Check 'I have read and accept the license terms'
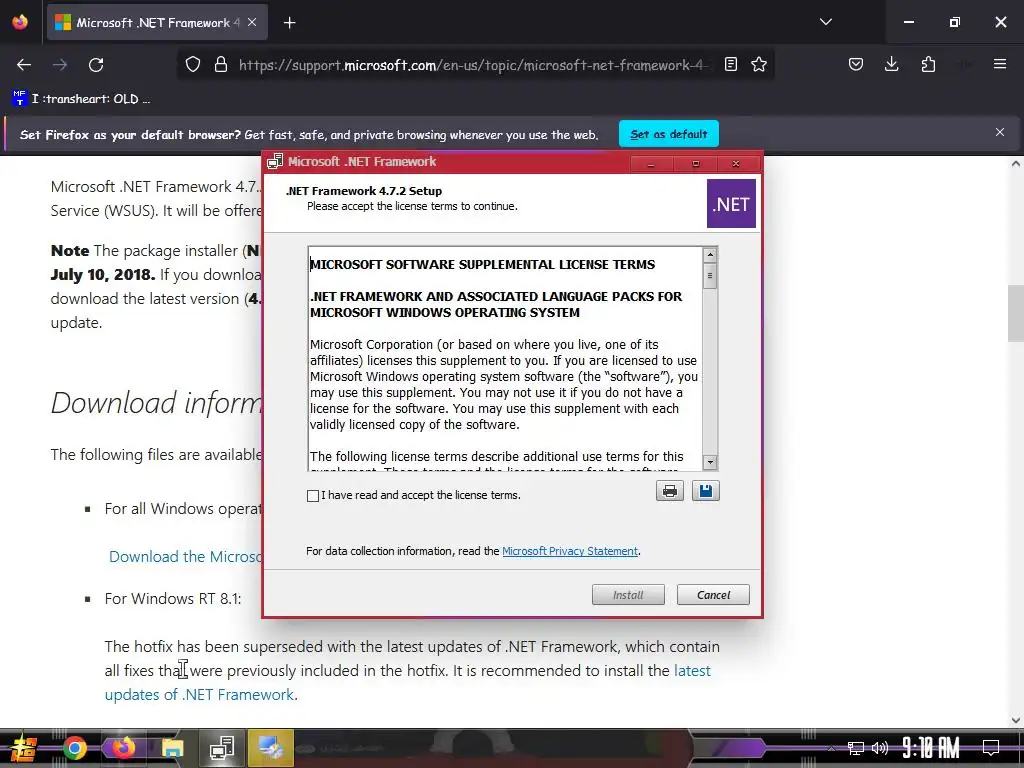Screen dimensions: 1024x768 pos(313,496)
